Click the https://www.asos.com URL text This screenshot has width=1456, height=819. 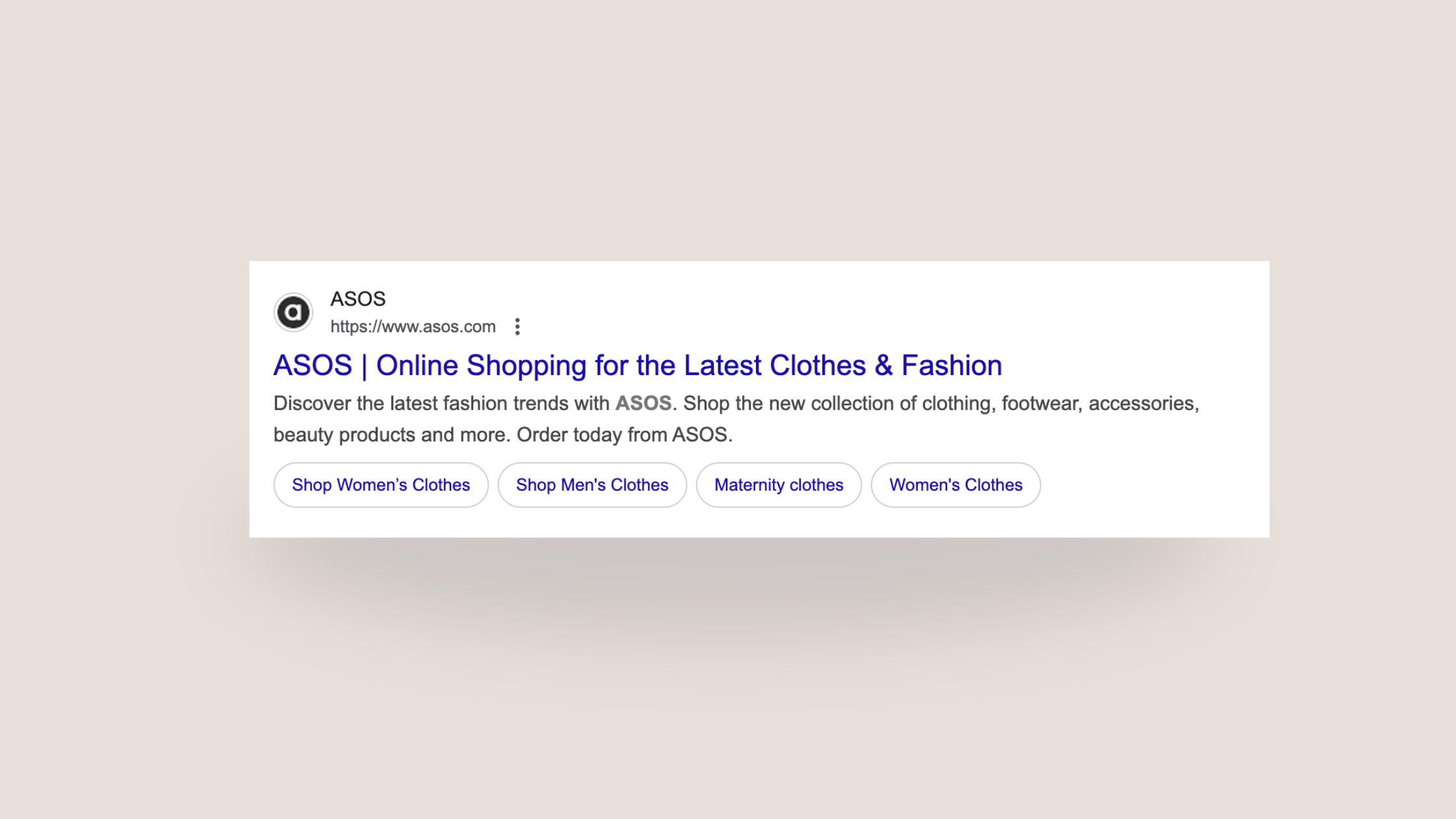[x=413, y=327]
